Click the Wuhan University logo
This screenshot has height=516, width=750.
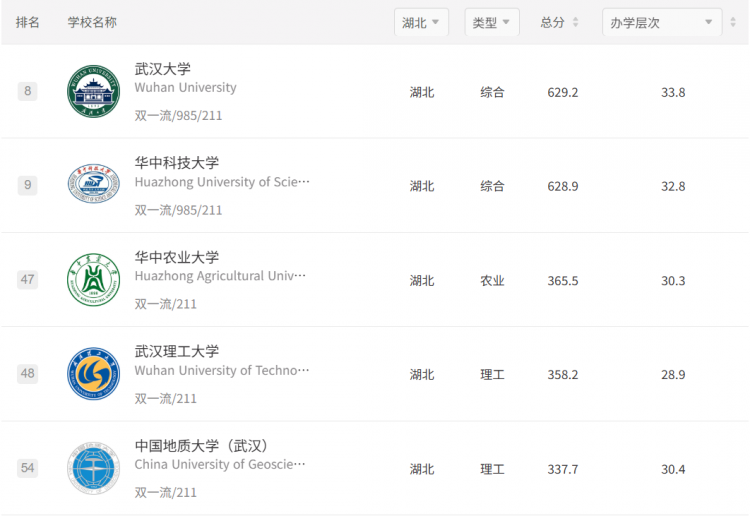[x=93, y=91]
